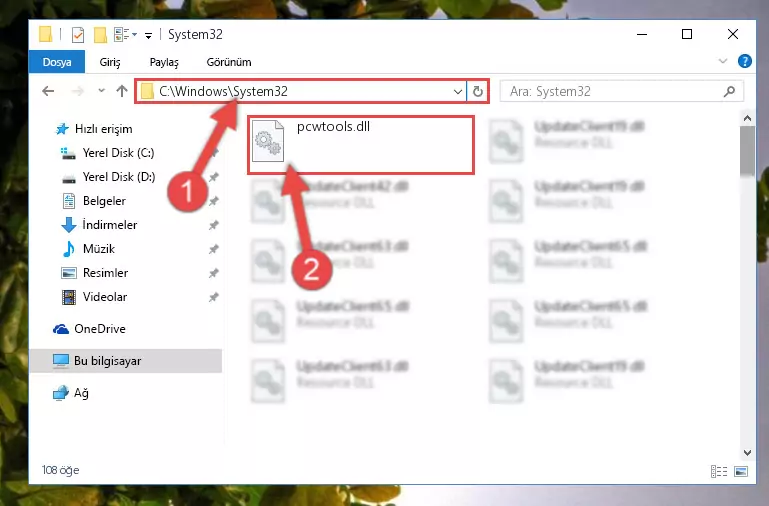
Task: Click the vertical scrollbar thumb
Action: click(x=747, y=151)
